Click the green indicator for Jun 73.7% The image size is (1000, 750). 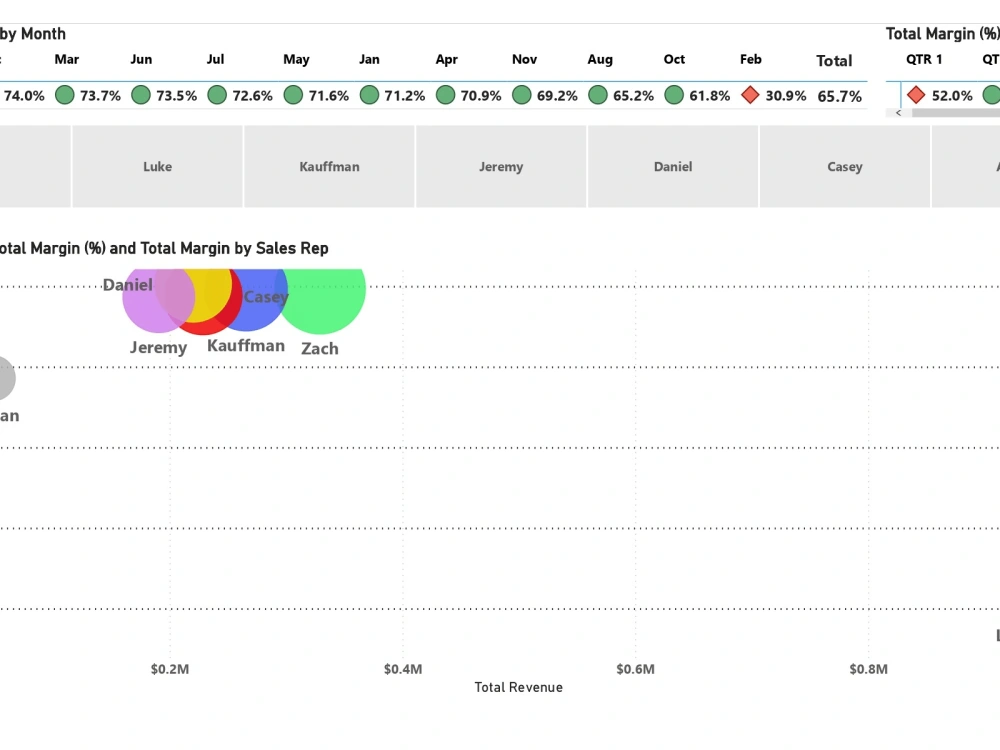(66, 95)
